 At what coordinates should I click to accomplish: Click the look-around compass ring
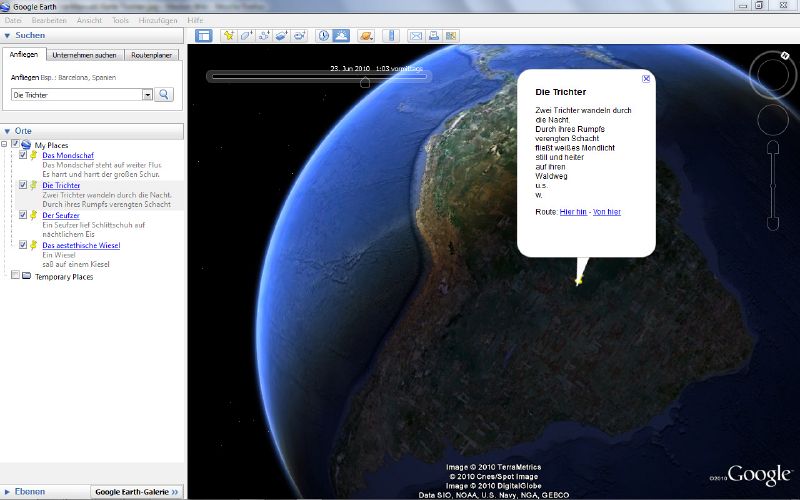[773, 74]
